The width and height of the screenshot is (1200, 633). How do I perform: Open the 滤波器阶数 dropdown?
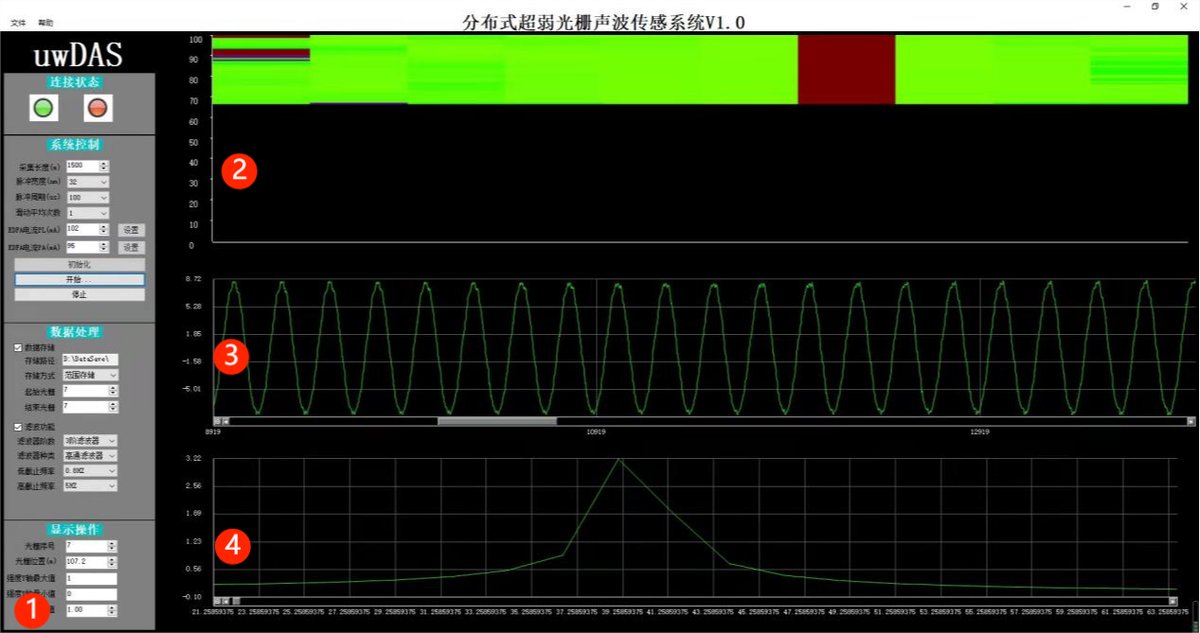(90, 440)
